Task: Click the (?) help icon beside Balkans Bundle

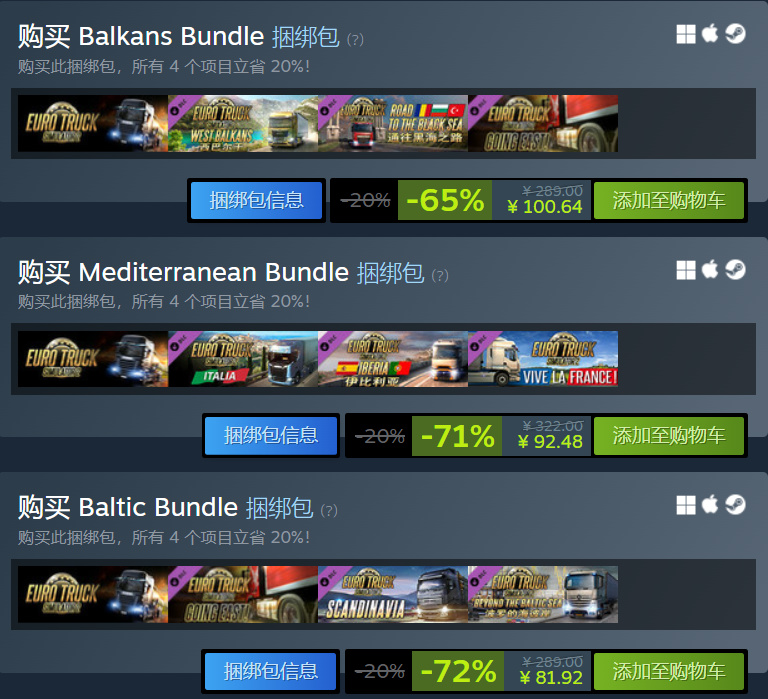Action: 355,39
